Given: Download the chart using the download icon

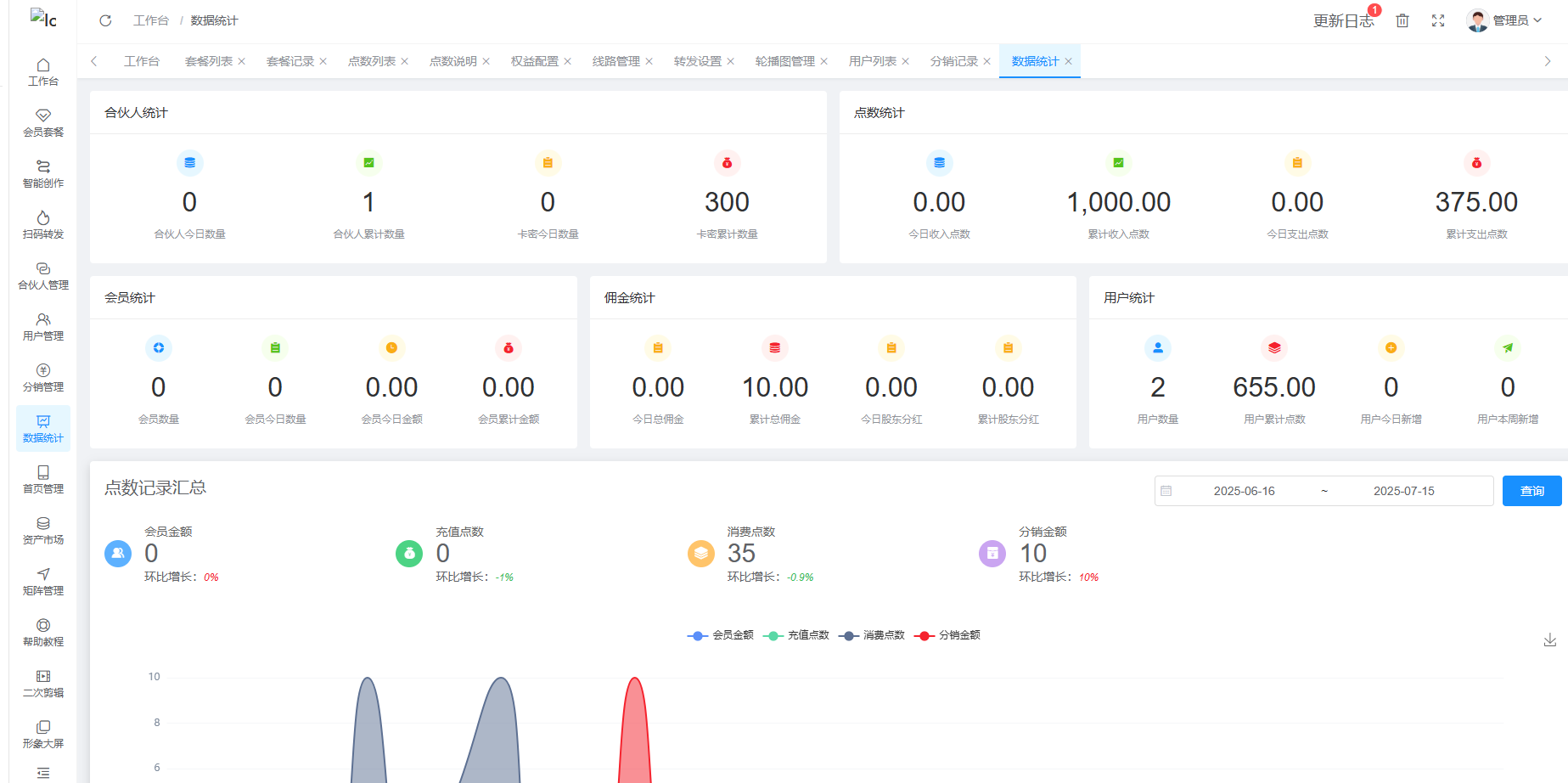Looking at the screenshot, I should 1549,640.
